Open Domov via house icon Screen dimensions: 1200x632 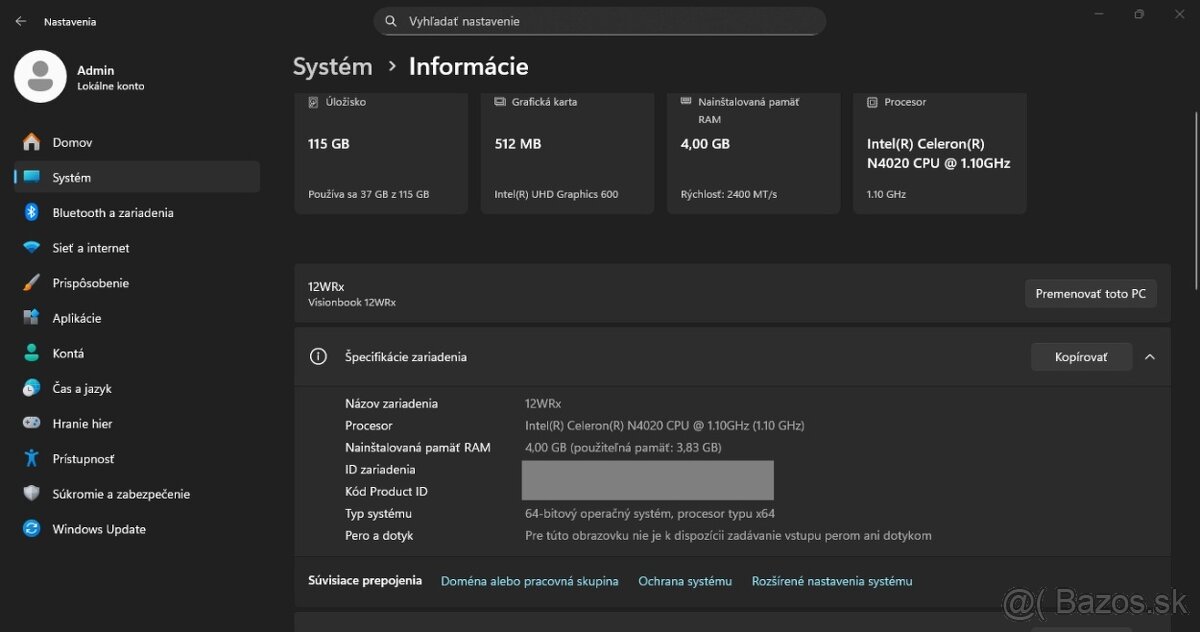[32, 143]
